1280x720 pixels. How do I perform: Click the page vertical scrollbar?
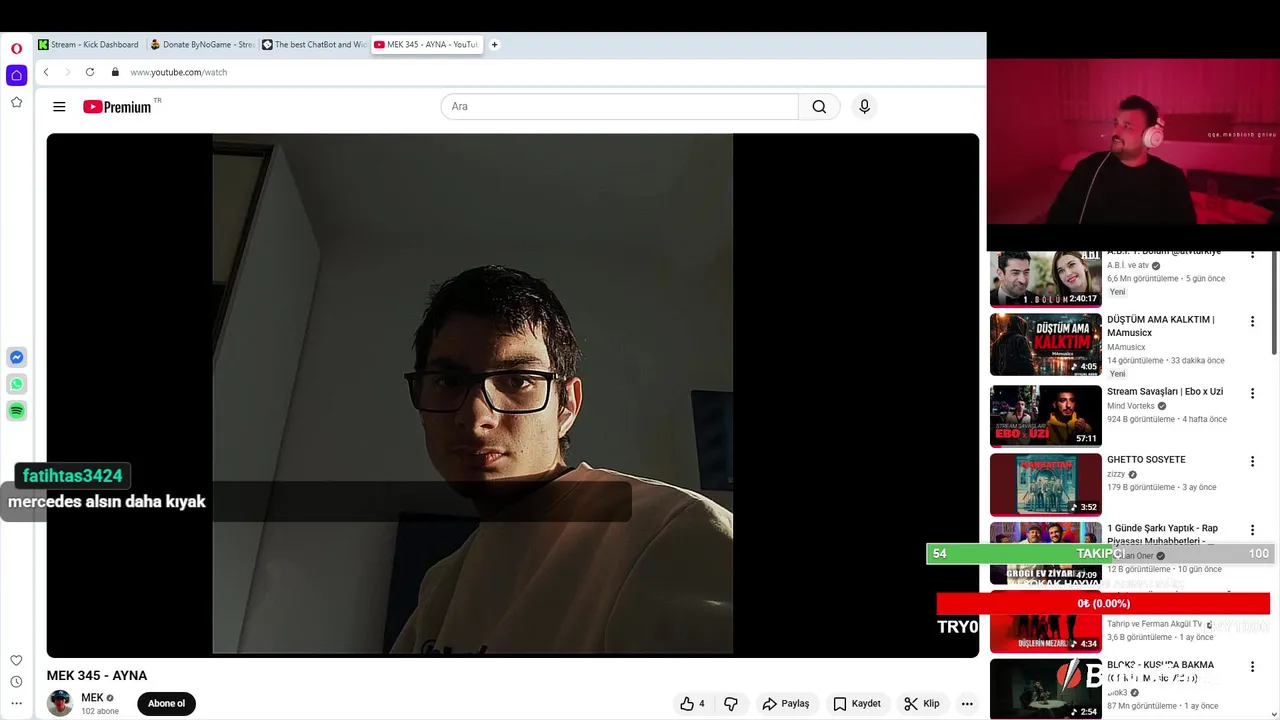pos(1274,302)
